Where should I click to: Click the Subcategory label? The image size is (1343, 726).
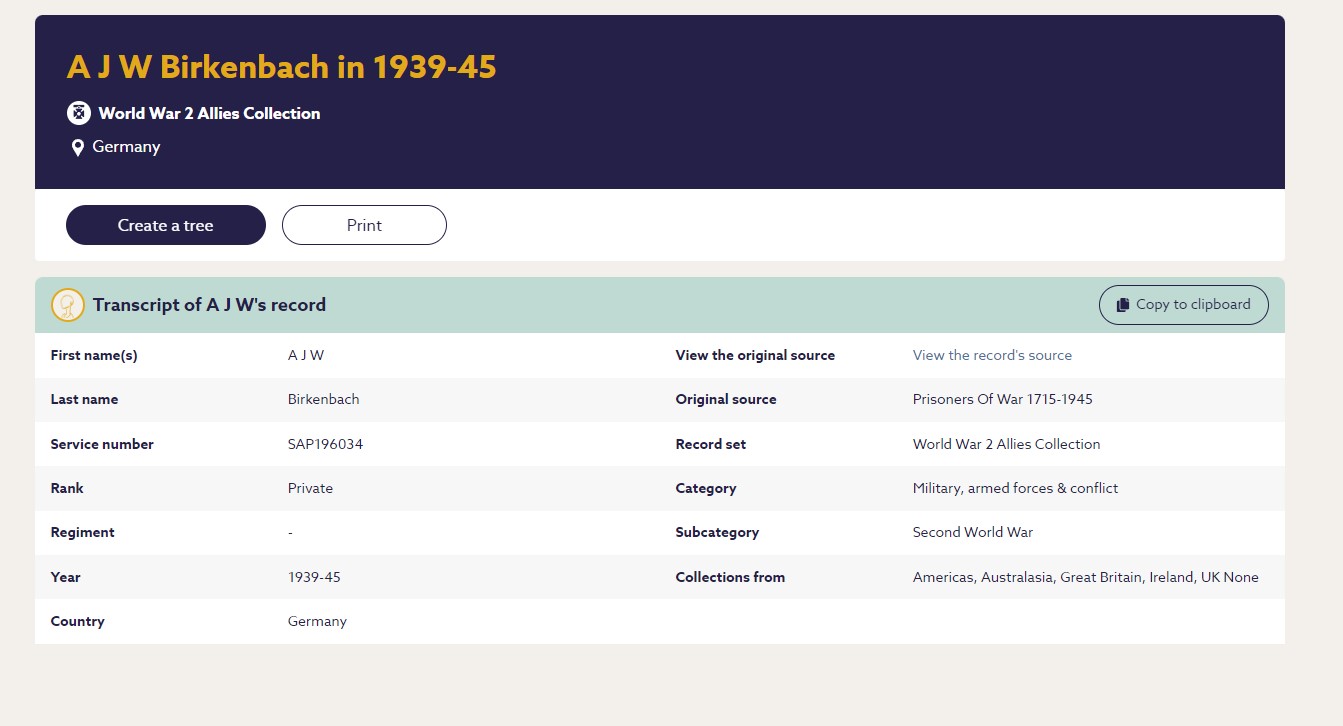tap(717, 532)
